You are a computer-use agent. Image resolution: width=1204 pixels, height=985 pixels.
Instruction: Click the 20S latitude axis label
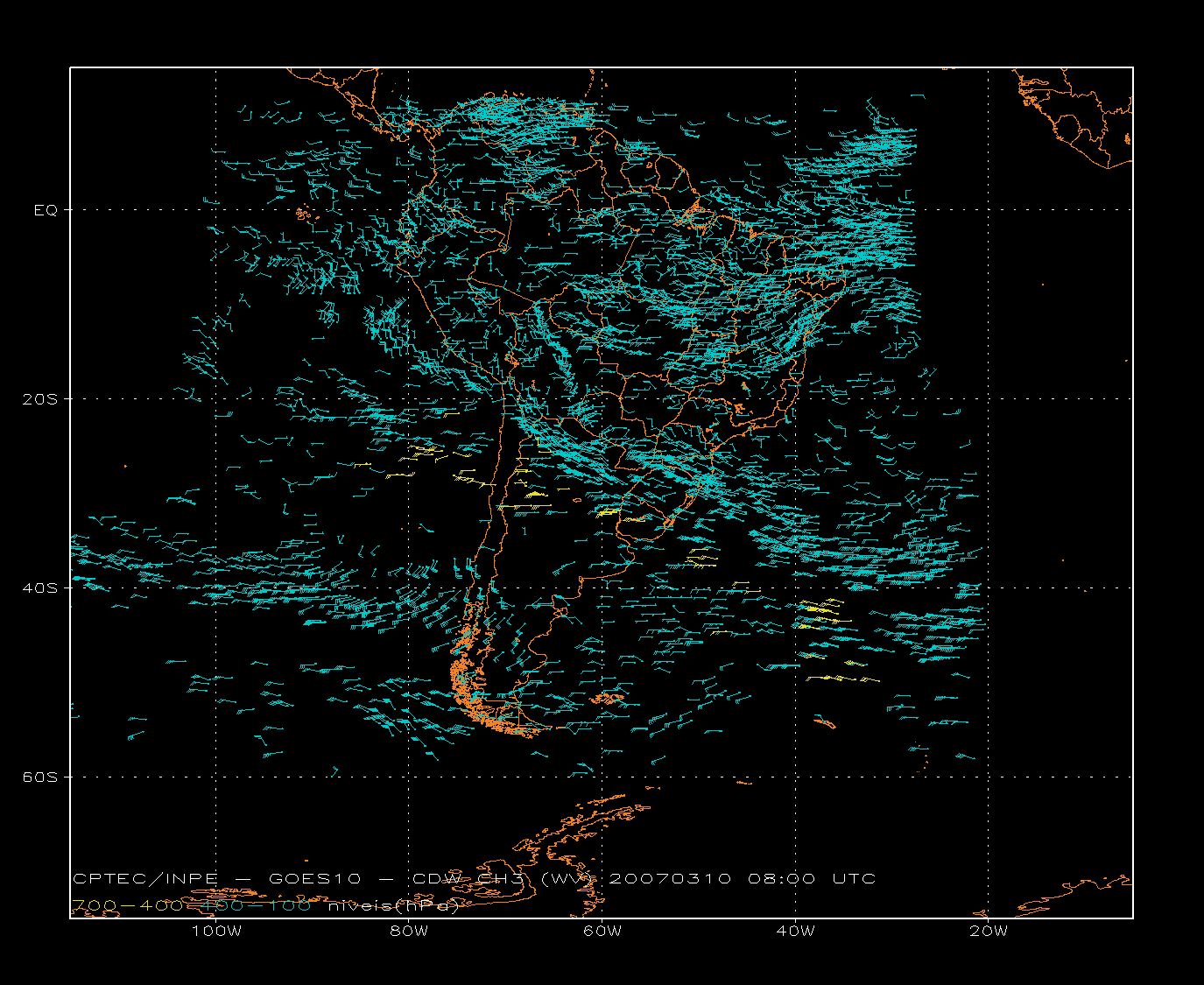[39, 399]
